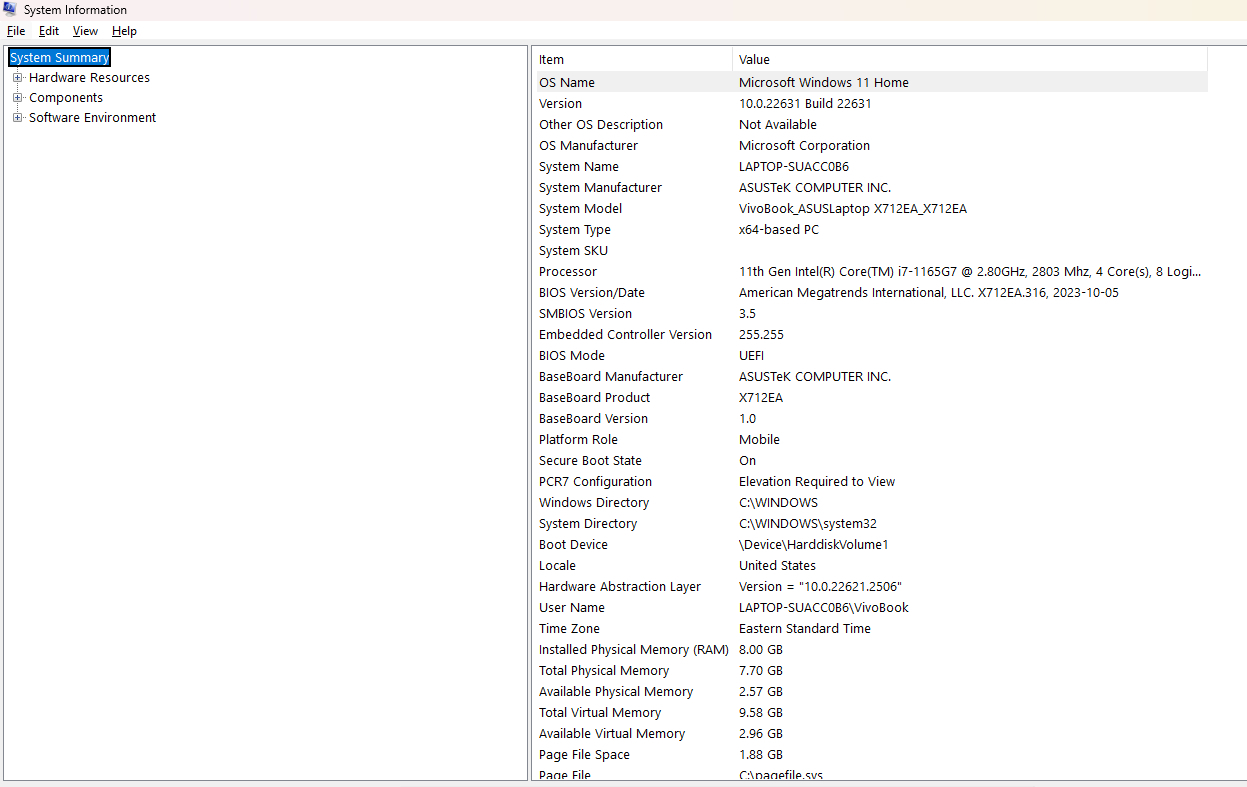Select the System SKU row

pos(870,251)
